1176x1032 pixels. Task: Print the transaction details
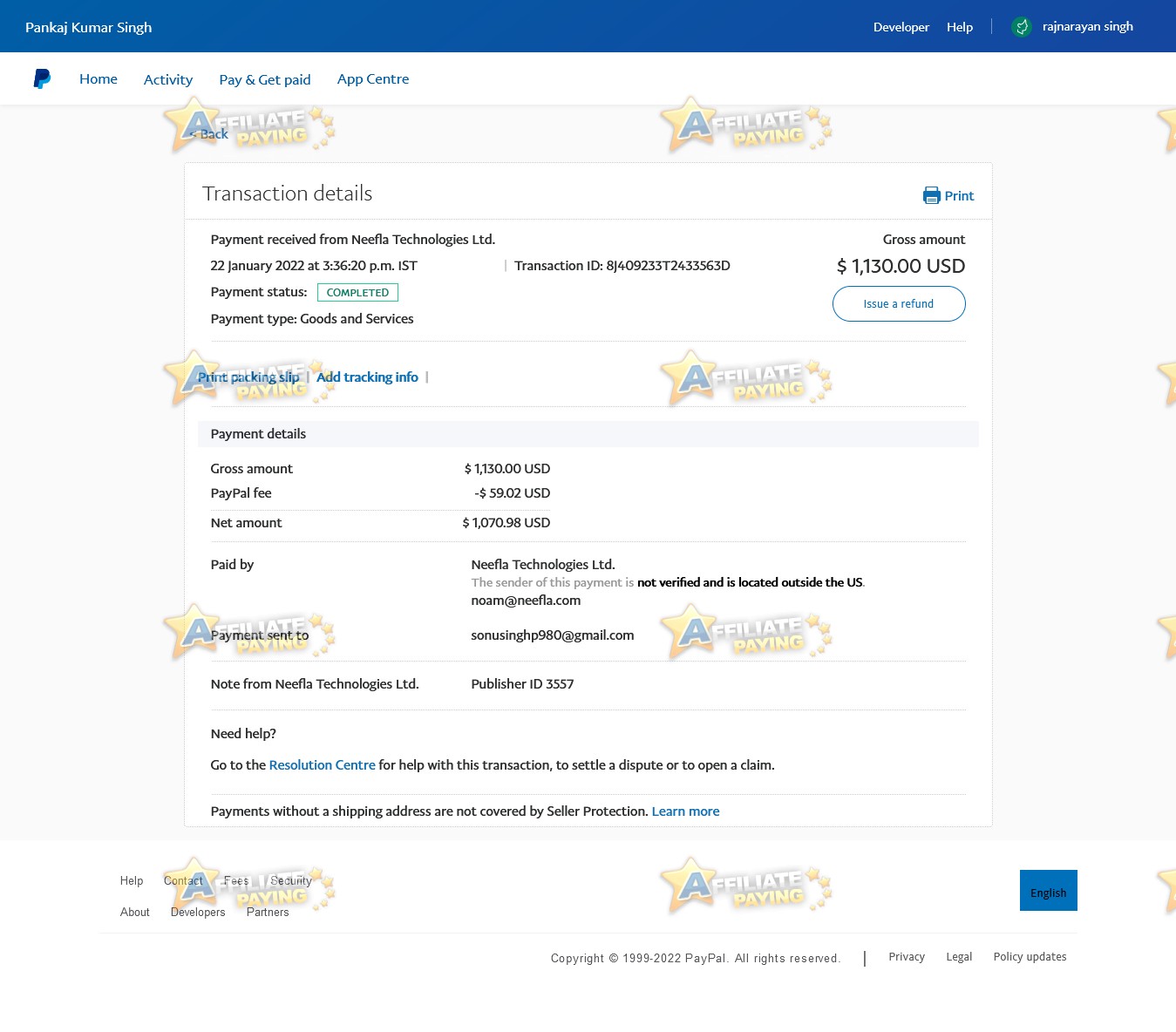point(948,195)
